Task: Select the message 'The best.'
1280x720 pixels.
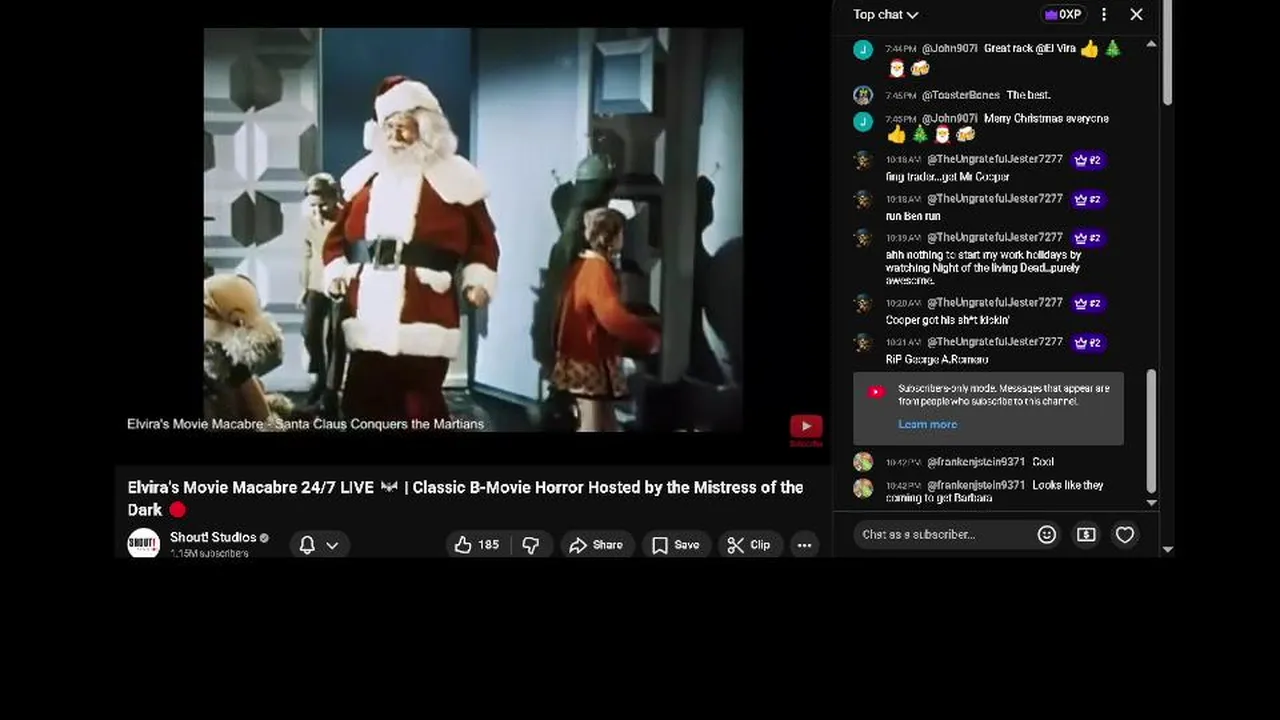Action: point(1028,95)
